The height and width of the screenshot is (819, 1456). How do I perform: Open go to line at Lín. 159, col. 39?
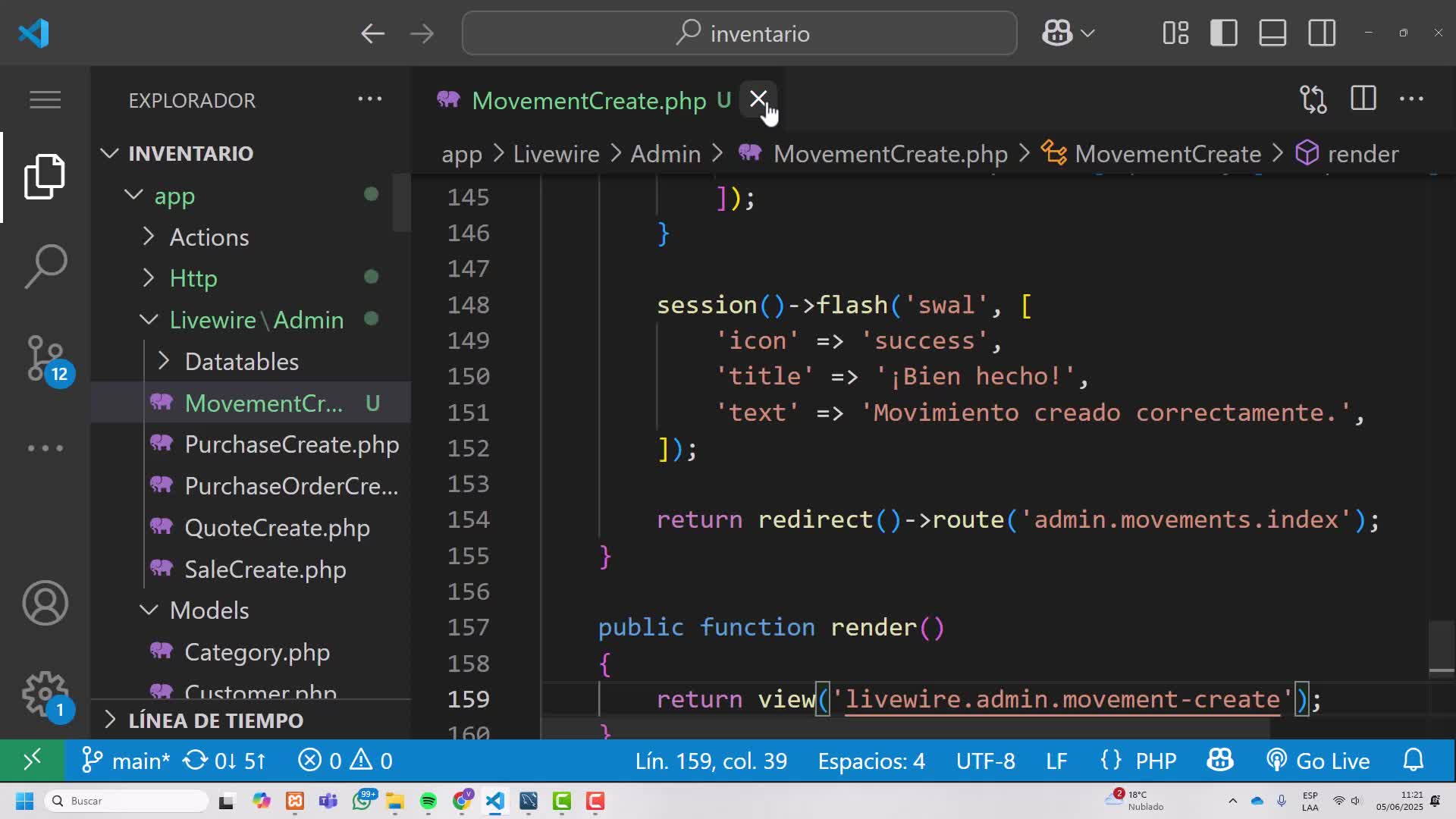(x=711, y=761)
